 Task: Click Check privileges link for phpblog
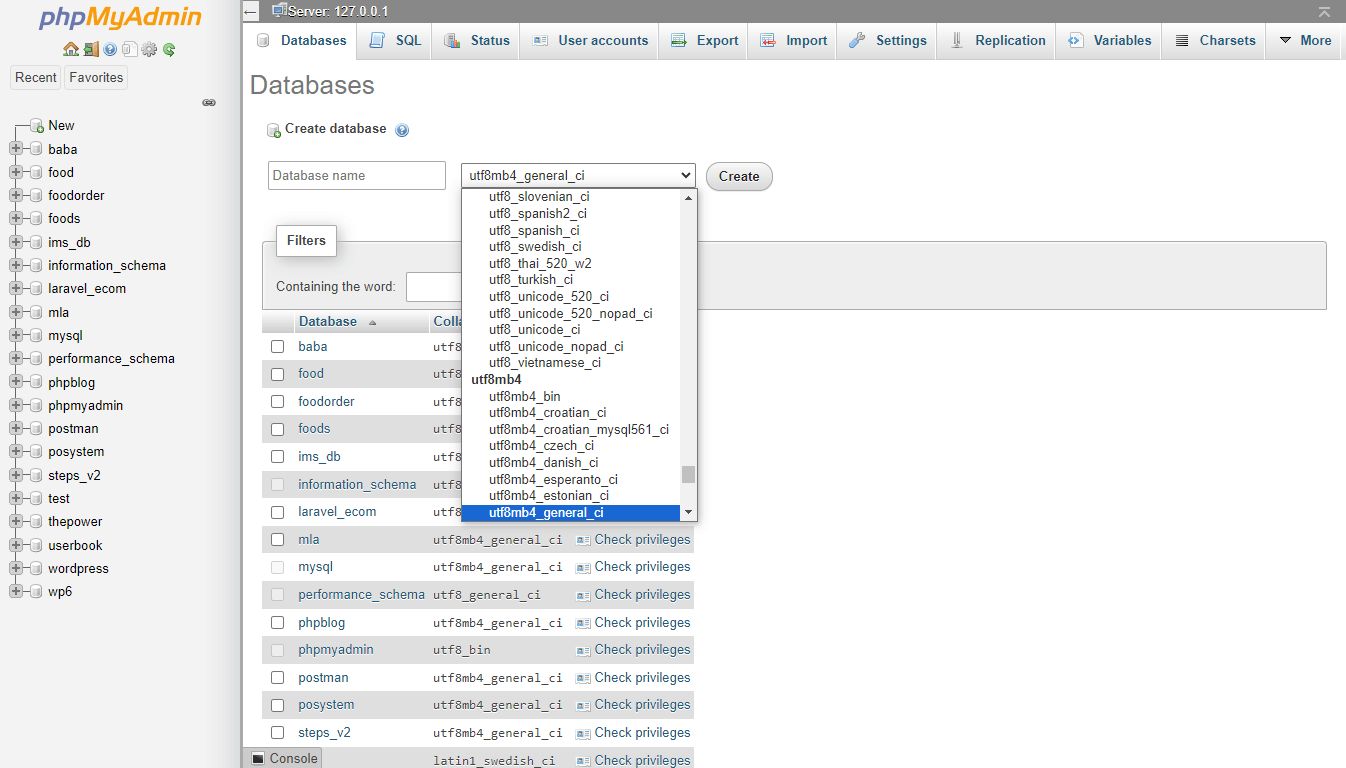tap(633, 623)
